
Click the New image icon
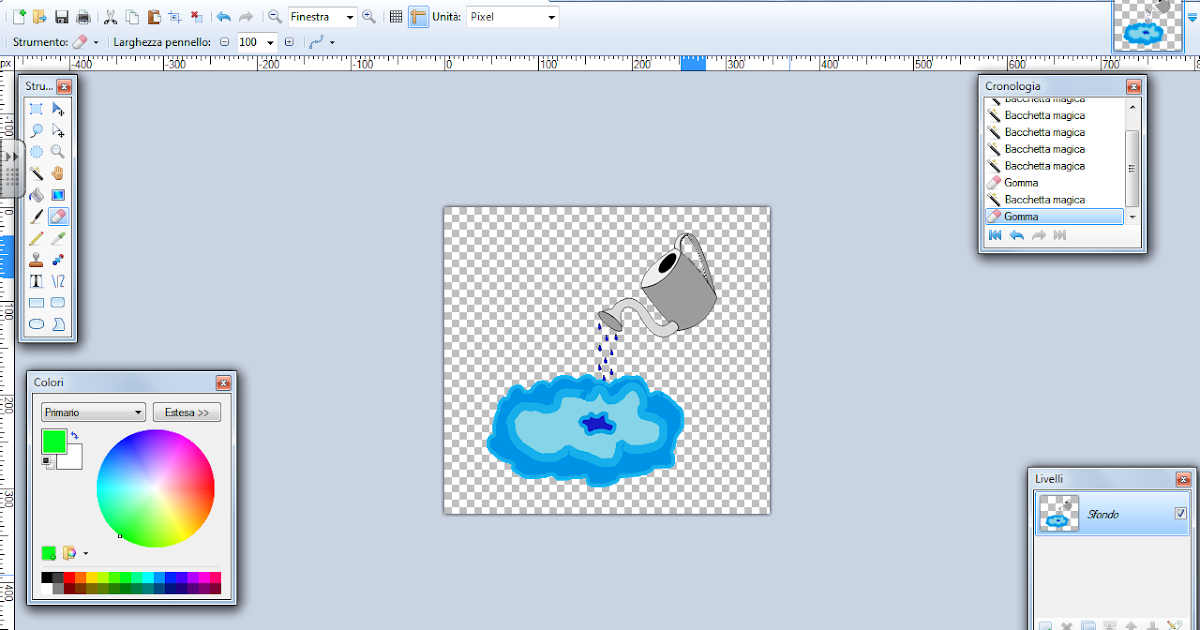tap(19, 17)
